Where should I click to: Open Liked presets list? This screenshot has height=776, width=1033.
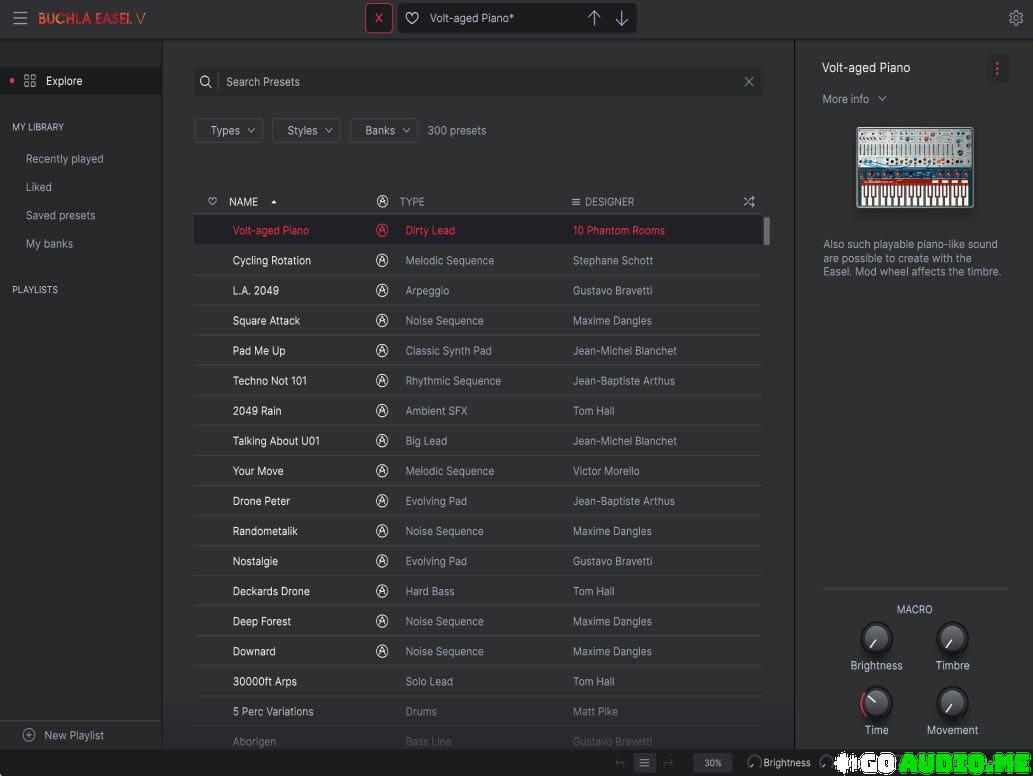tap(38, 187)
